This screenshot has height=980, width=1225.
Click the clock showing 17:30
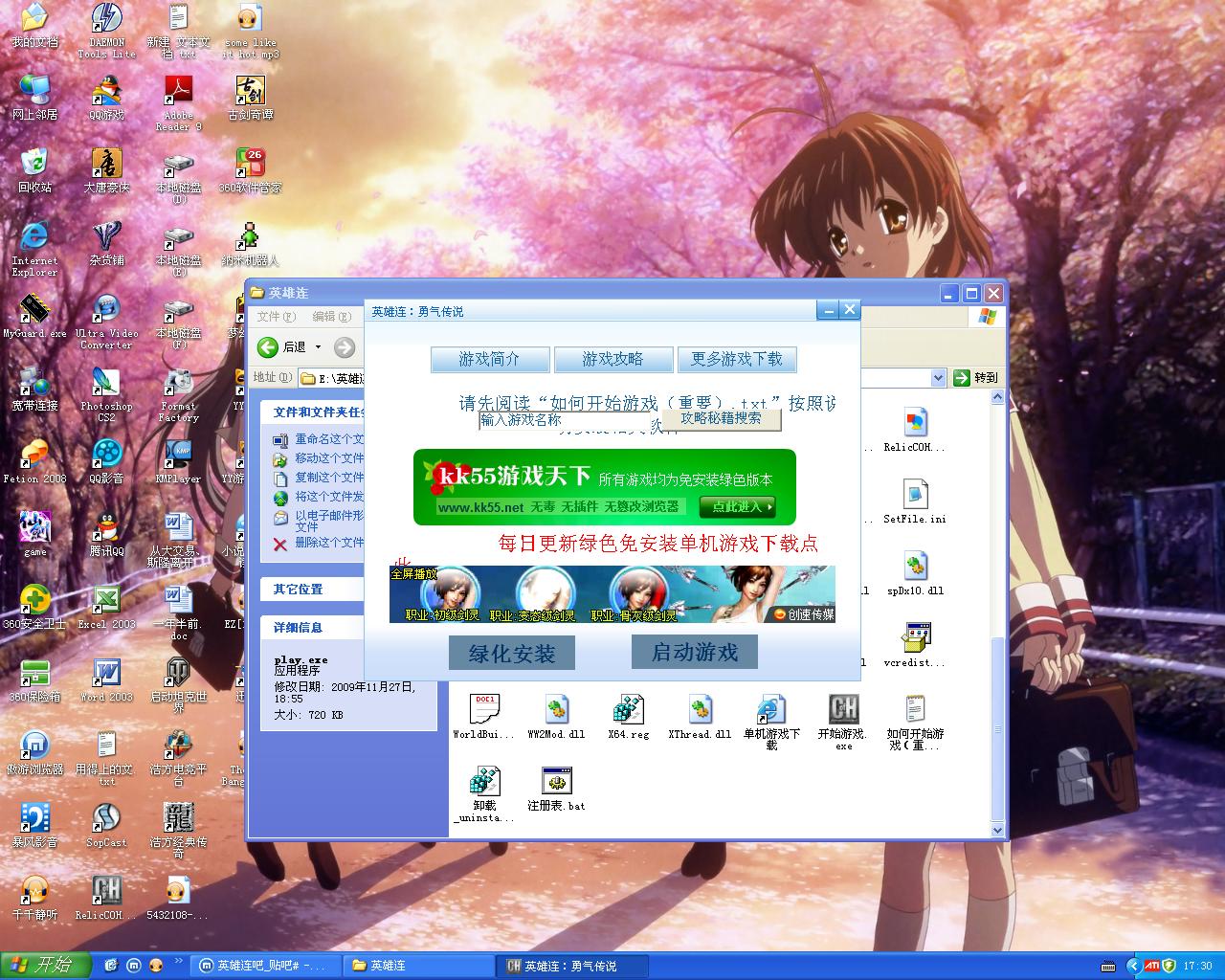pos(1197,966)
